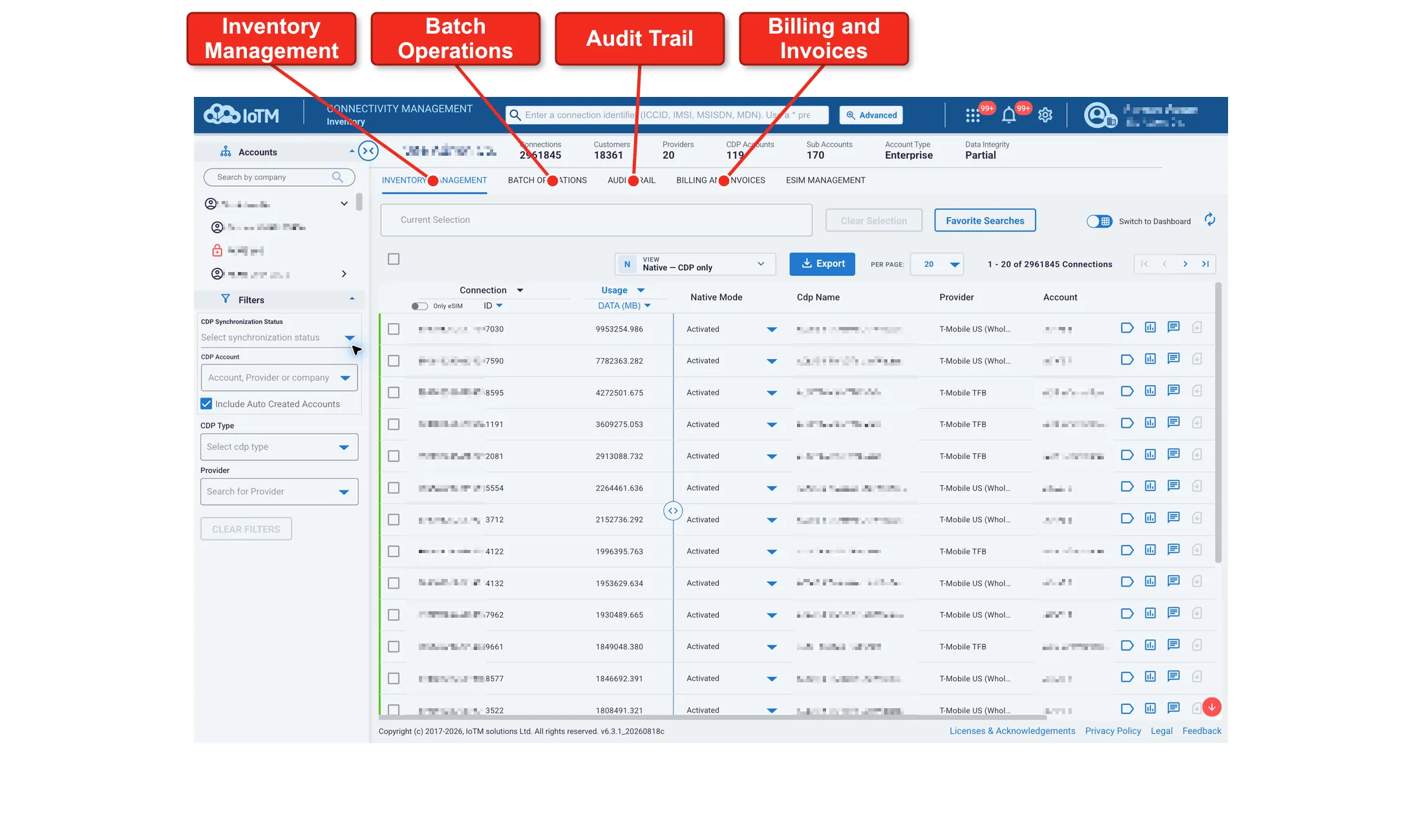Viewport: 1422px width, 840px height.
Task: Toggle Switch to Dashboard
Action: click(x=1099, y=221)
